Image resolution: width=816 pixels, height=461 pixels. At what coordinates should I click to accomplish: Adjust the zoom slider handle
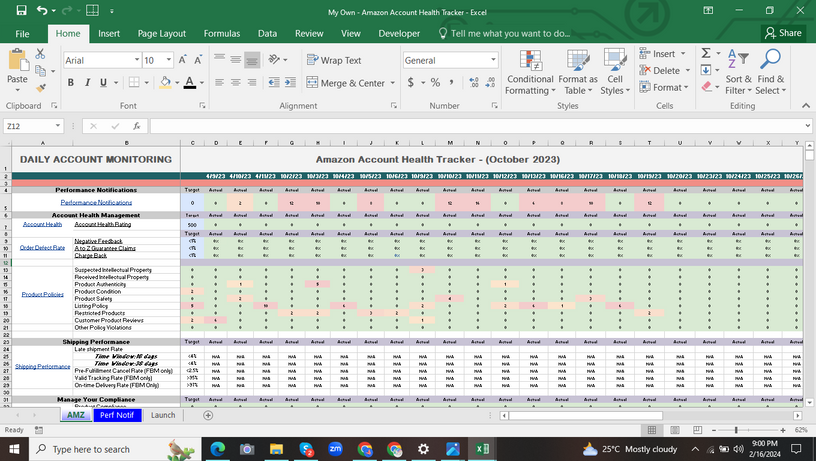tap(735, 430)
